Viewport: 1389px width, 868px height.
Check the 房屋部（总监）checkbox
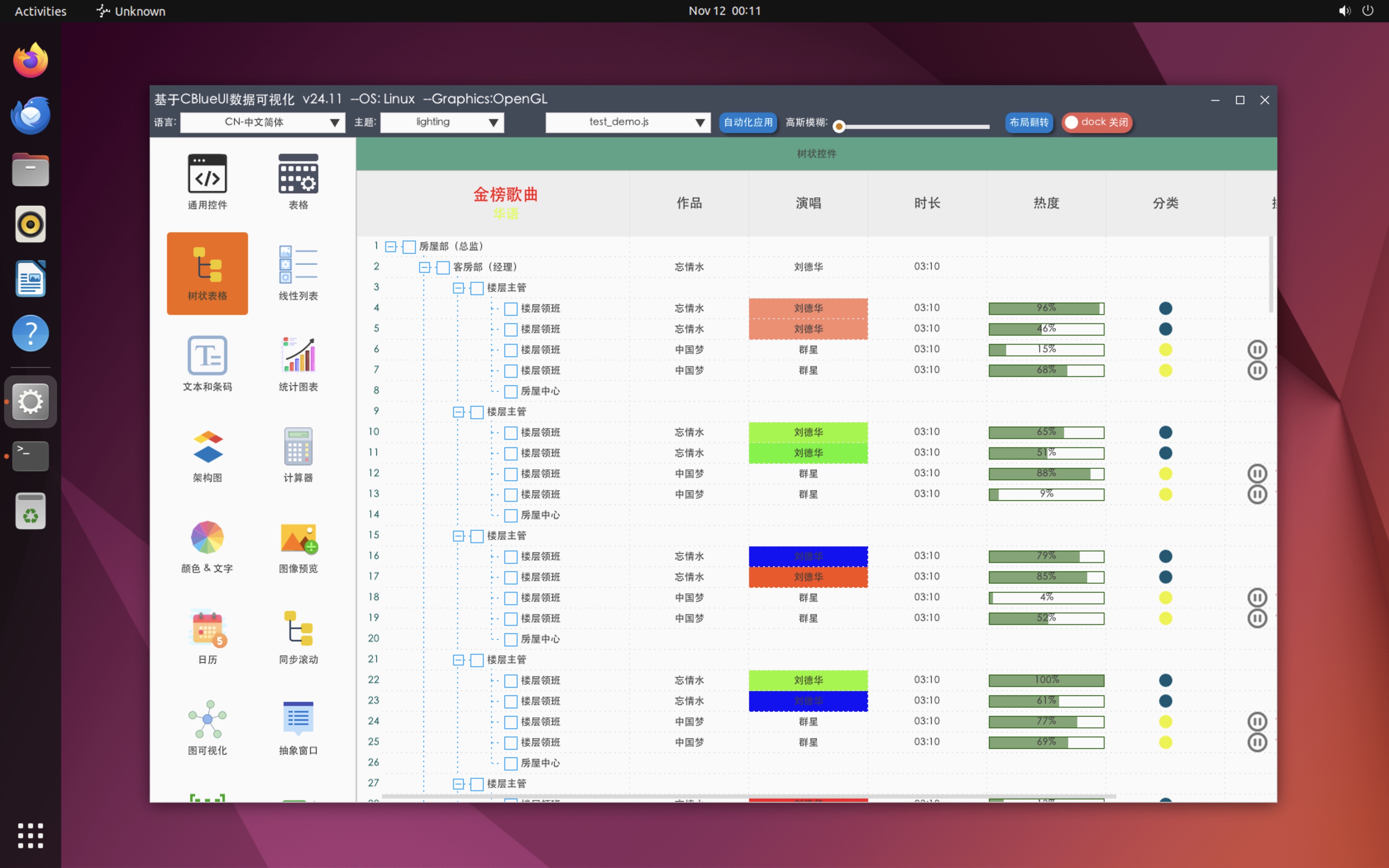point(409,247)
